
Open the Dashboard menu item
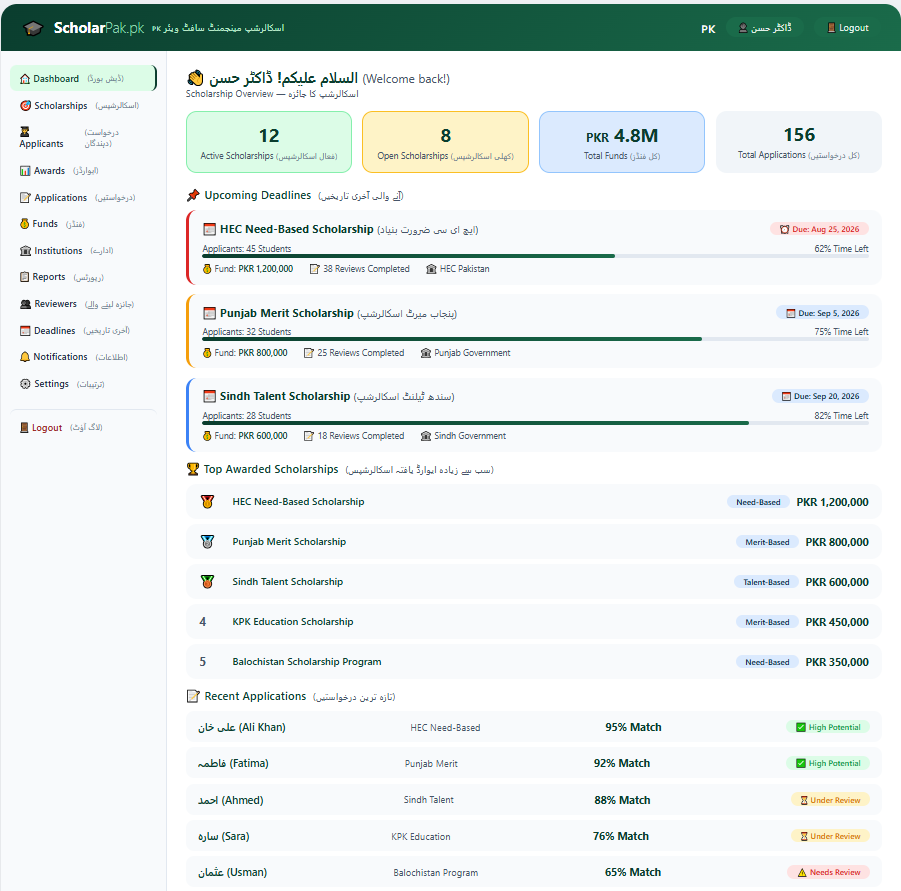pyautogui.click(x=83, y=78)
